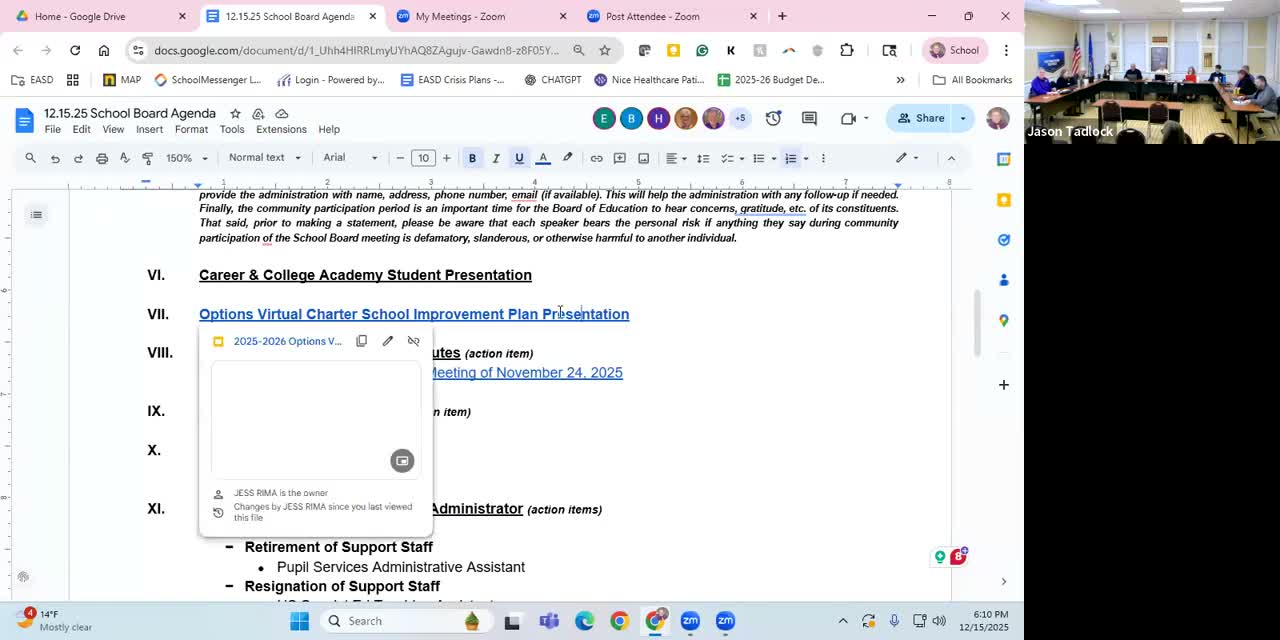
Task: Open the numbered list style dropdown arrow
Action: (806, 158)
